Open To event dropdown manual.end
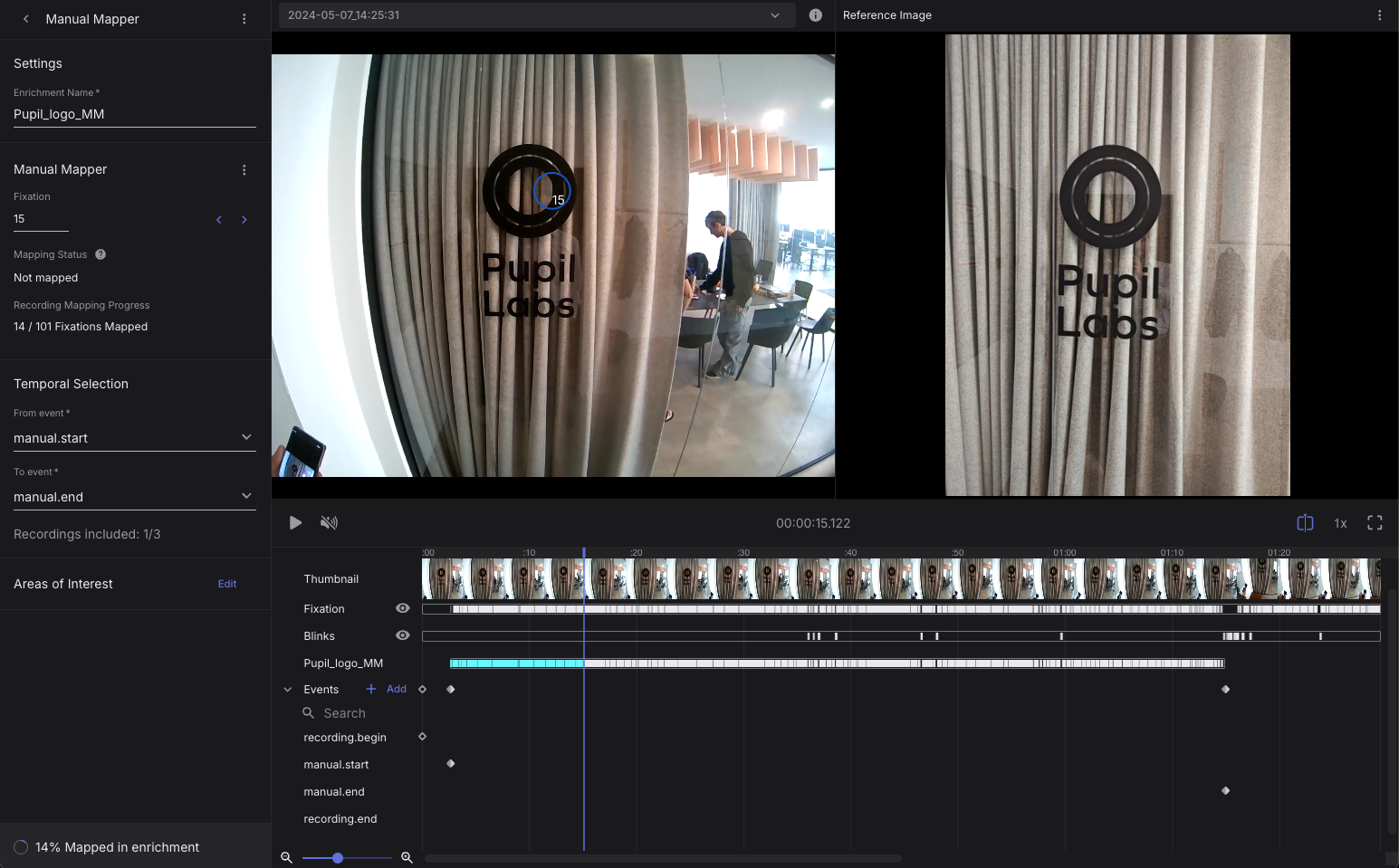The height and width of the screenshot is (868, 1399). pos(134,497)
